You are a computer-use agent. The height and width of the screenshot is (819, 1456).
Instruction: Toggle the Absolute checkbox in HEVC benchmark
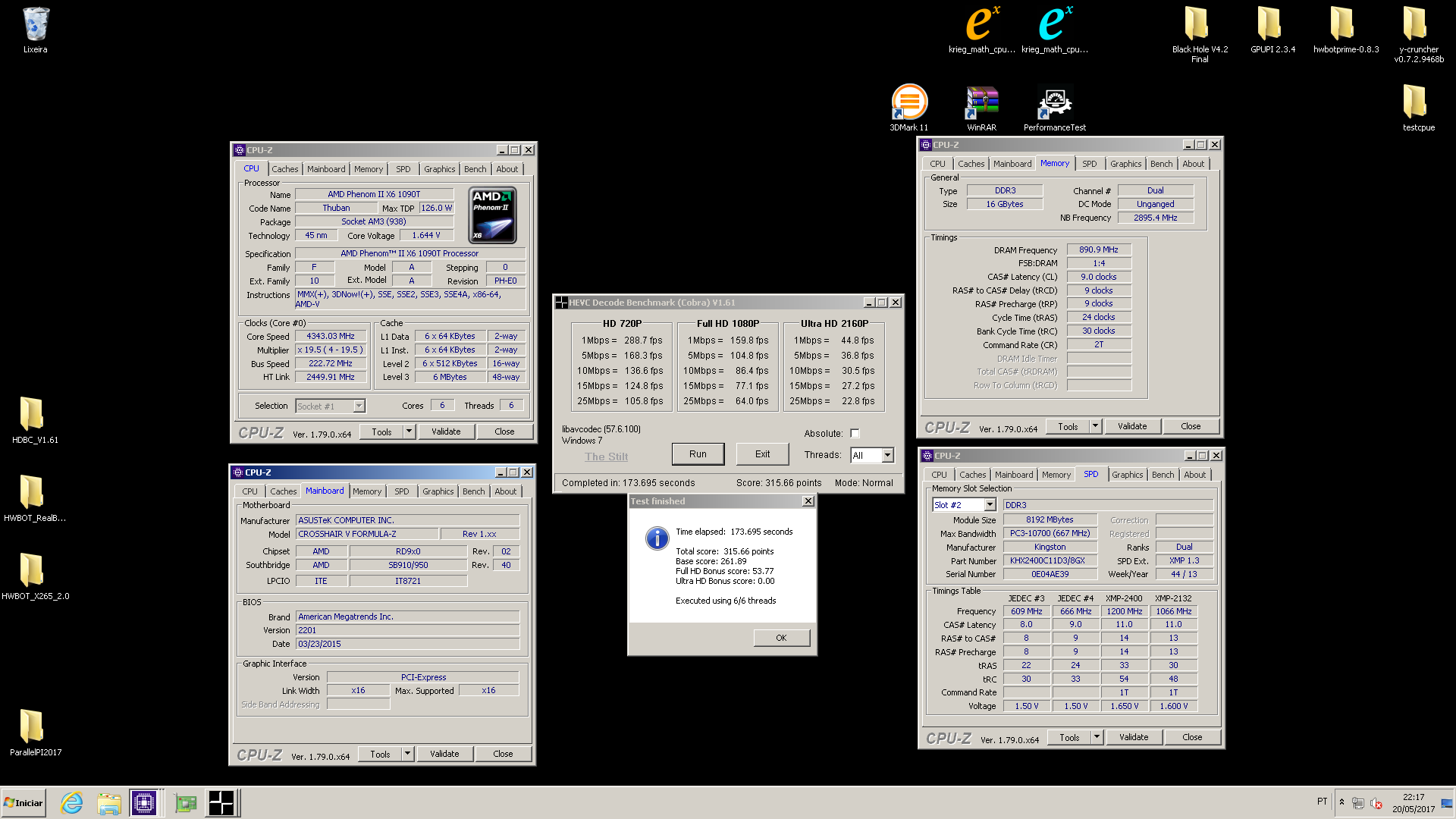tap(855, 434)
